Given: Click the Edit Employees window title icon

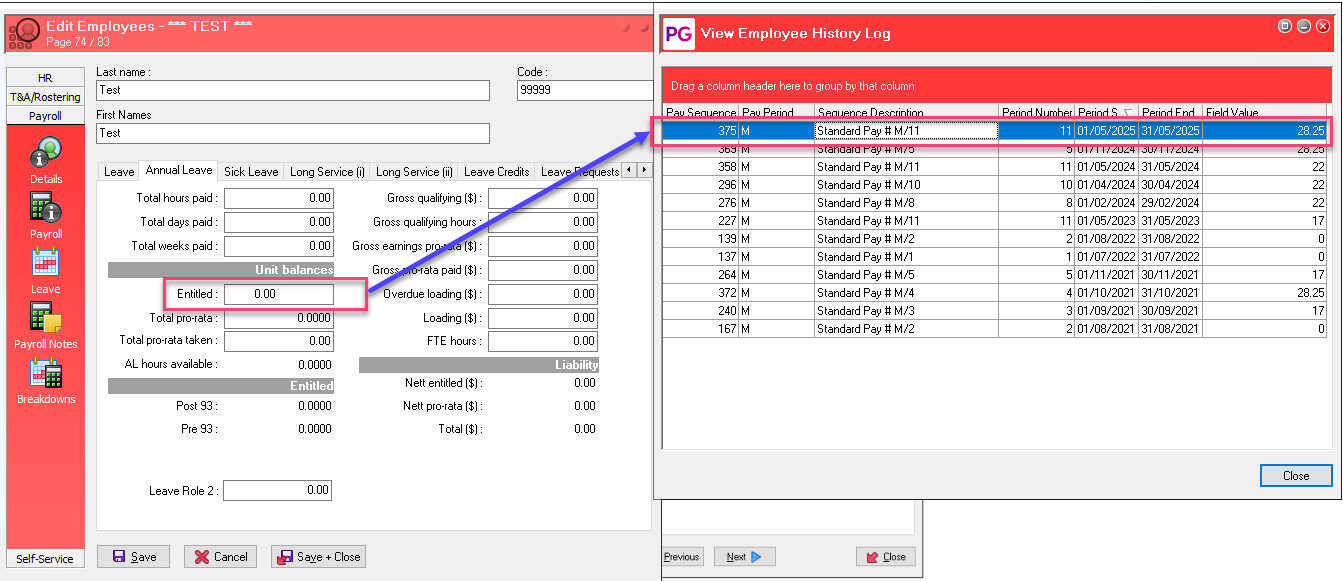Looking at the screenshot, I should 23,33.
